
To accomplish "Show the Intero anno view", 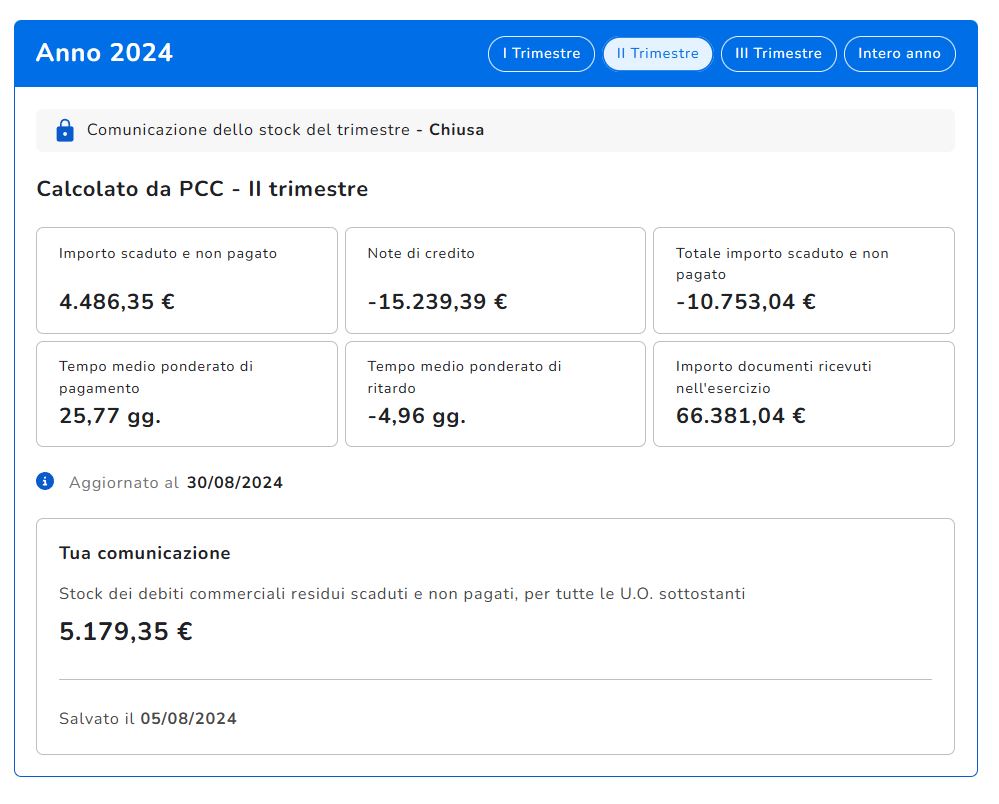I will tap(899, 54).
